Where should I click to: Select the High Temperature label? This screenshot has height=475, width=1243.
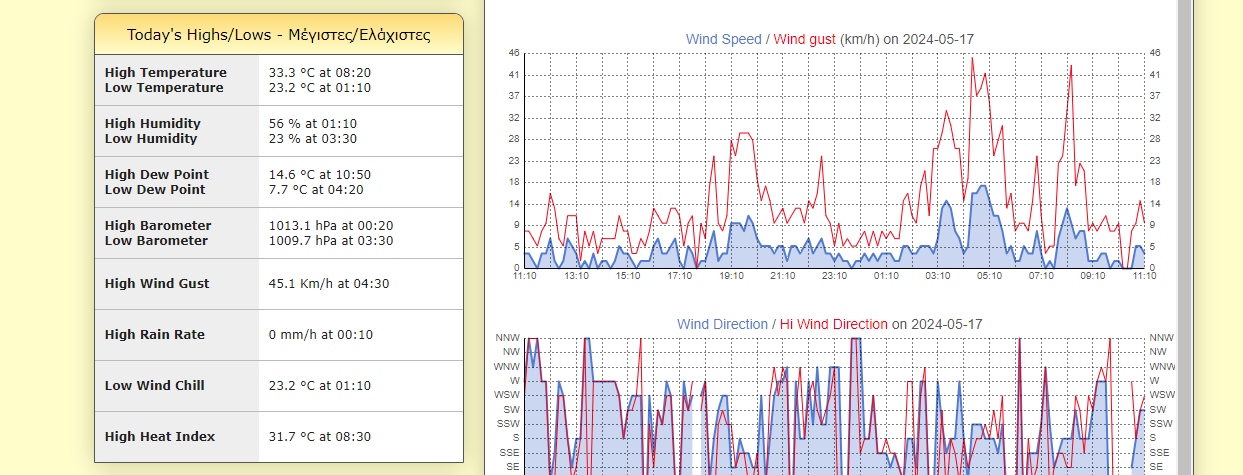(166, 73)
